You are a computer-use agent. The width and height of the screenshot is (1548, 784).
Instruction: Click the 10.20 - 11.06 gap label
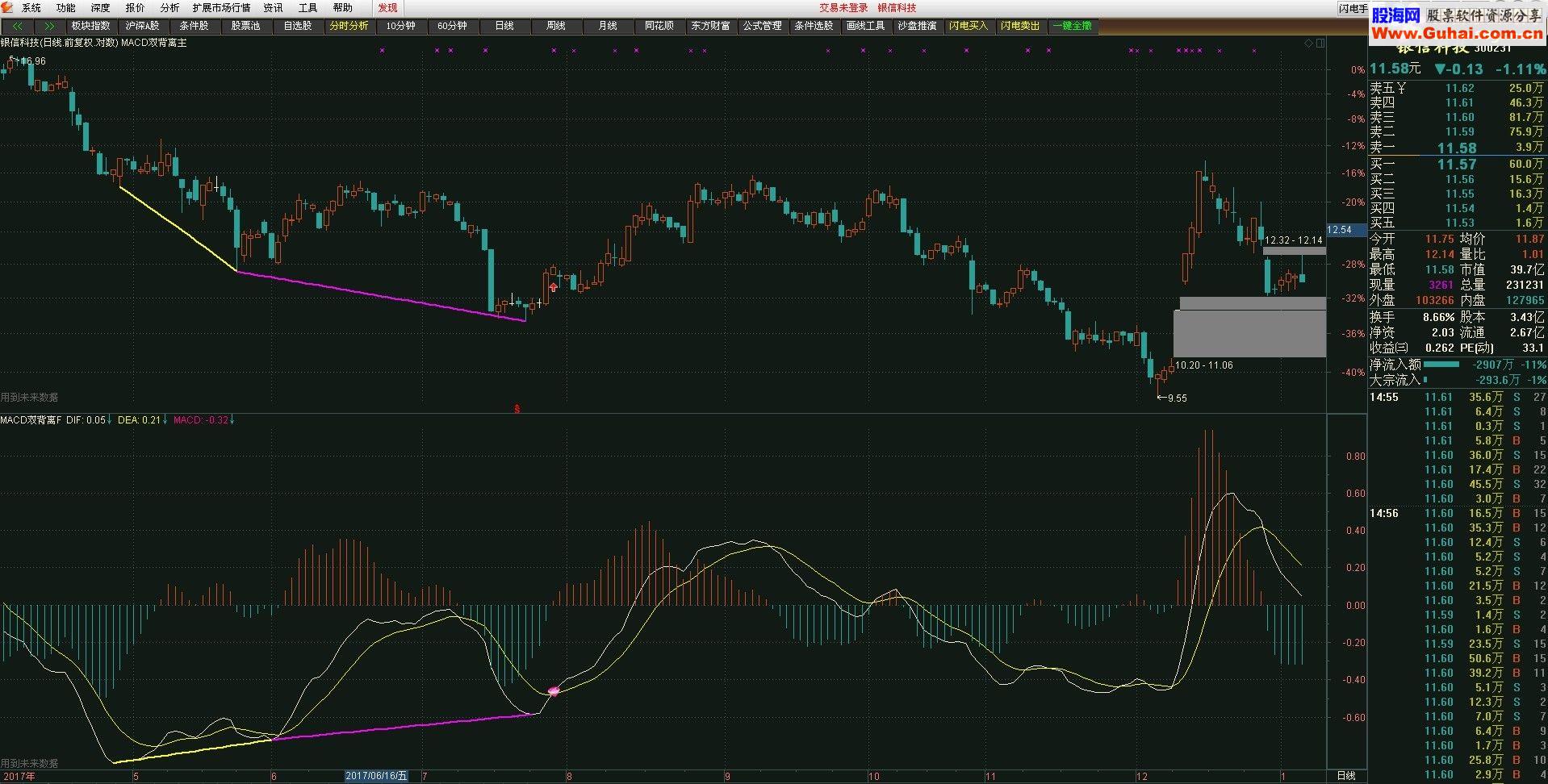(1204, 365)
